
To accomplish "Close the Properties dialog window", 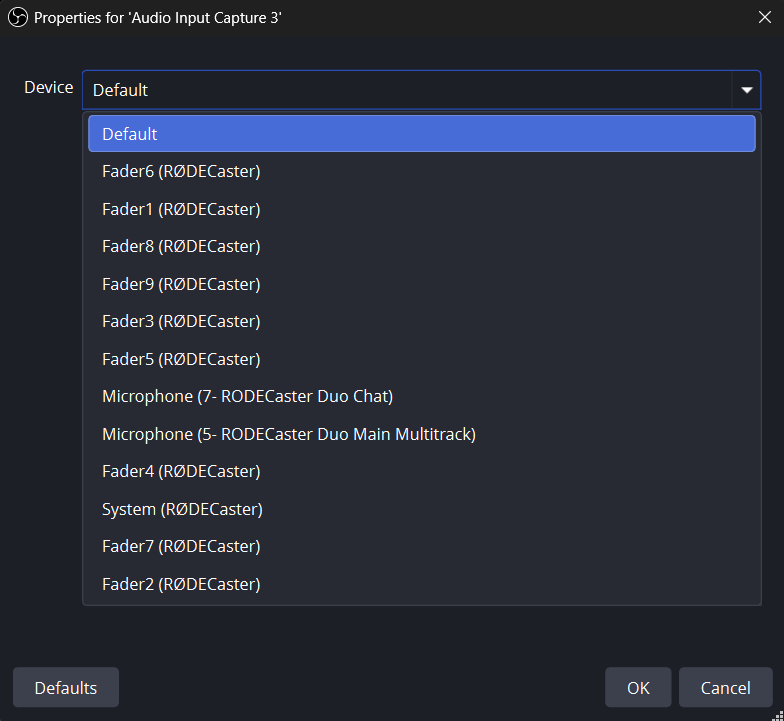I will click(x=764, y=18).
